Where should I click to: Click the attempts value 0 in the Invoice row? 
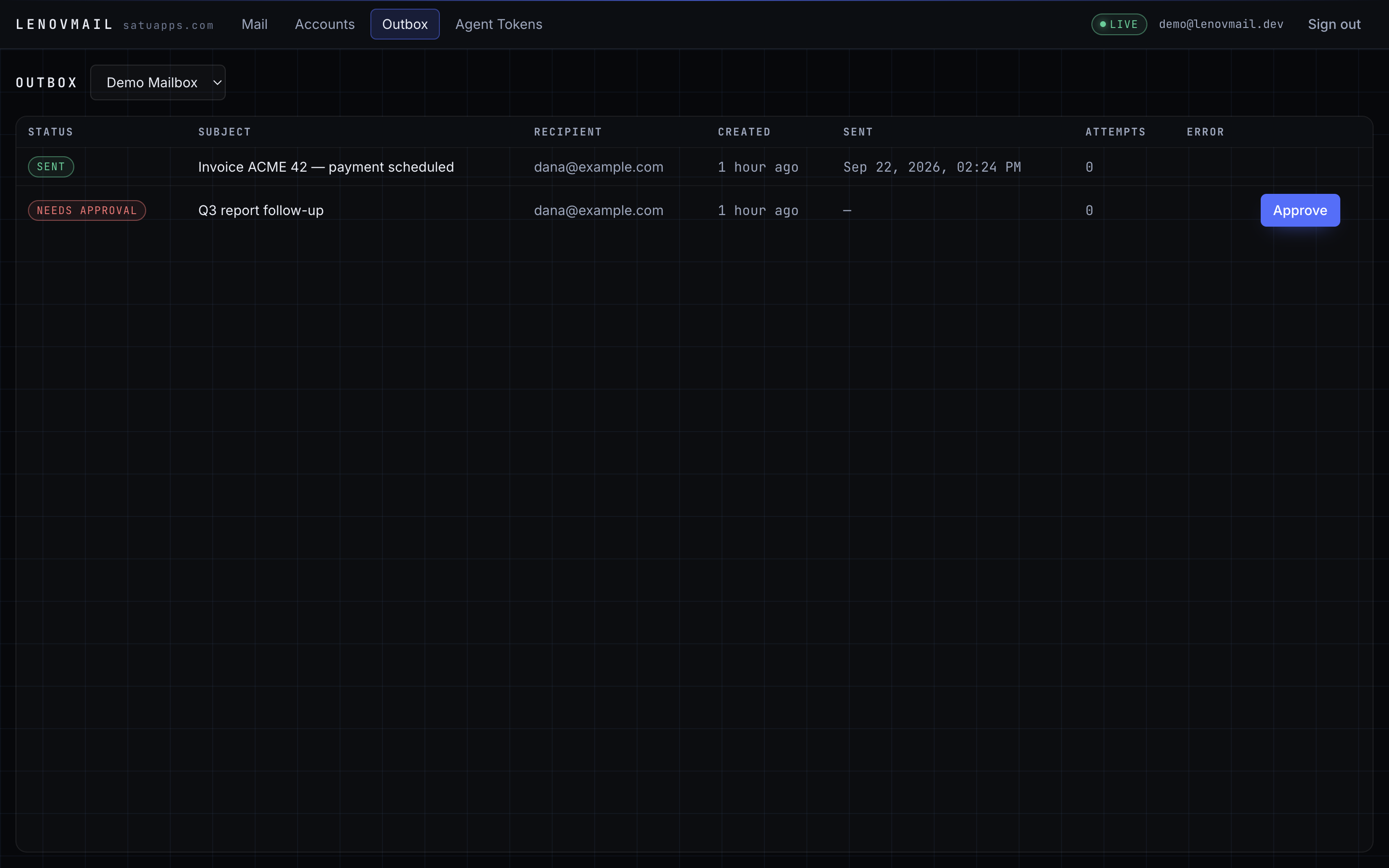[1089, 166]
